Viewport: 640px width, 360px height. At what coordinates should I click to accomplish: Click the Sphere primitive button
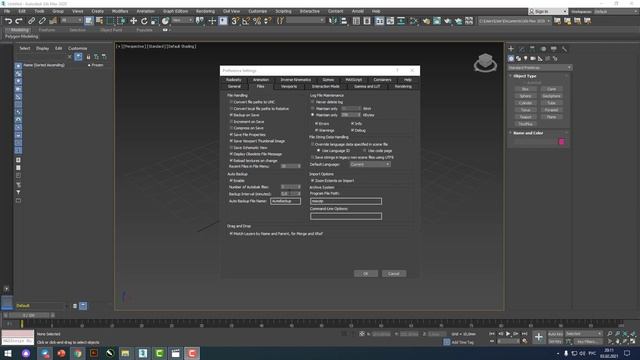(x=525, y=96)
